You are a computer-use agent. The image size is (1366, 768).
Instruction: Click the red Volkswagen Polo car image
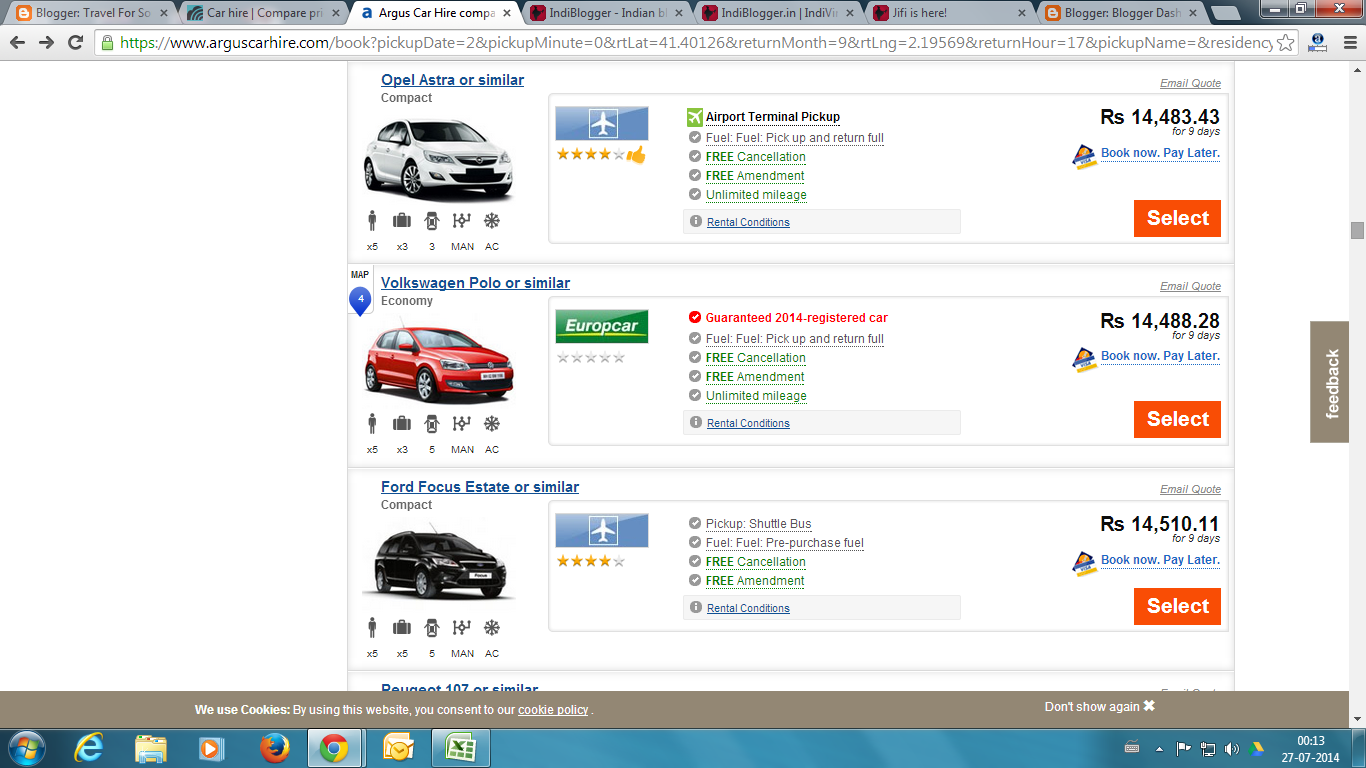coord(439,361)
